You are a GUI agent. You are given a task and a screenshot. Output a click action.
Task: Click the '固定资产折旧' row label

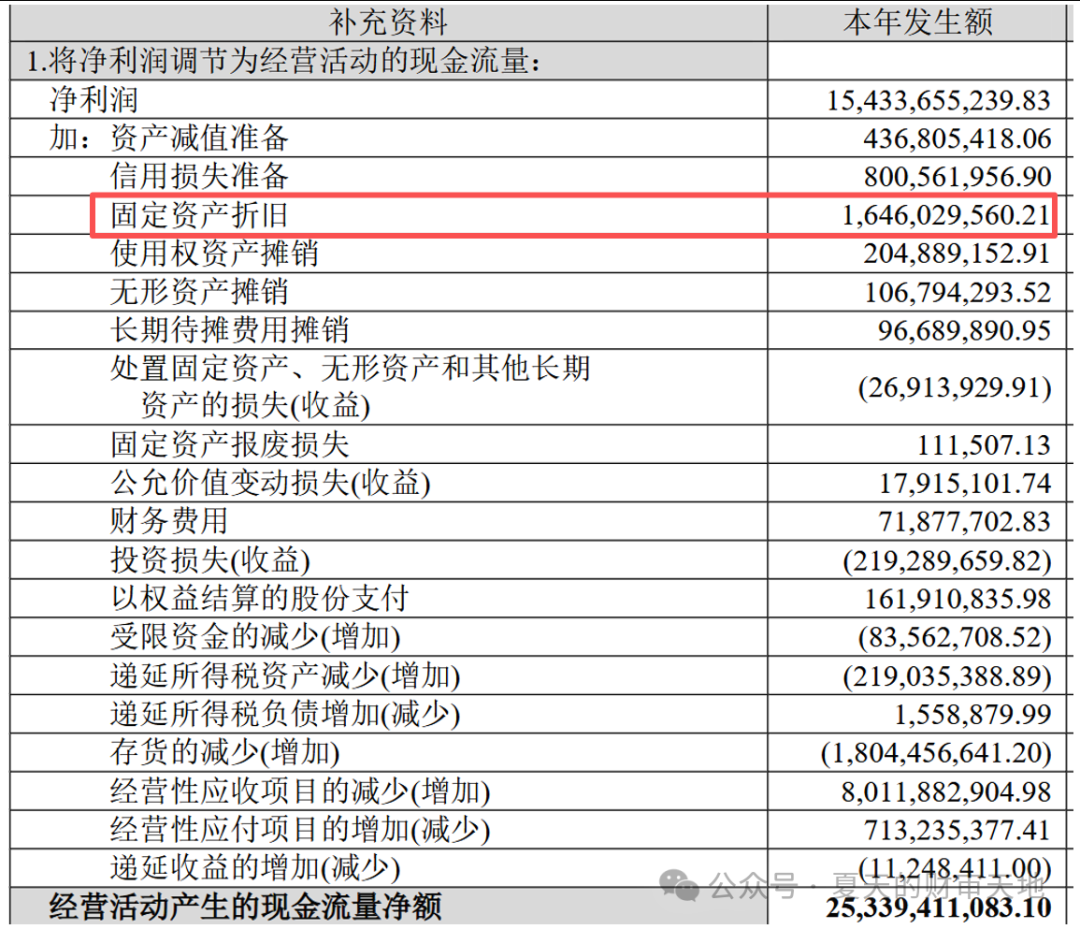pos(199,216)
